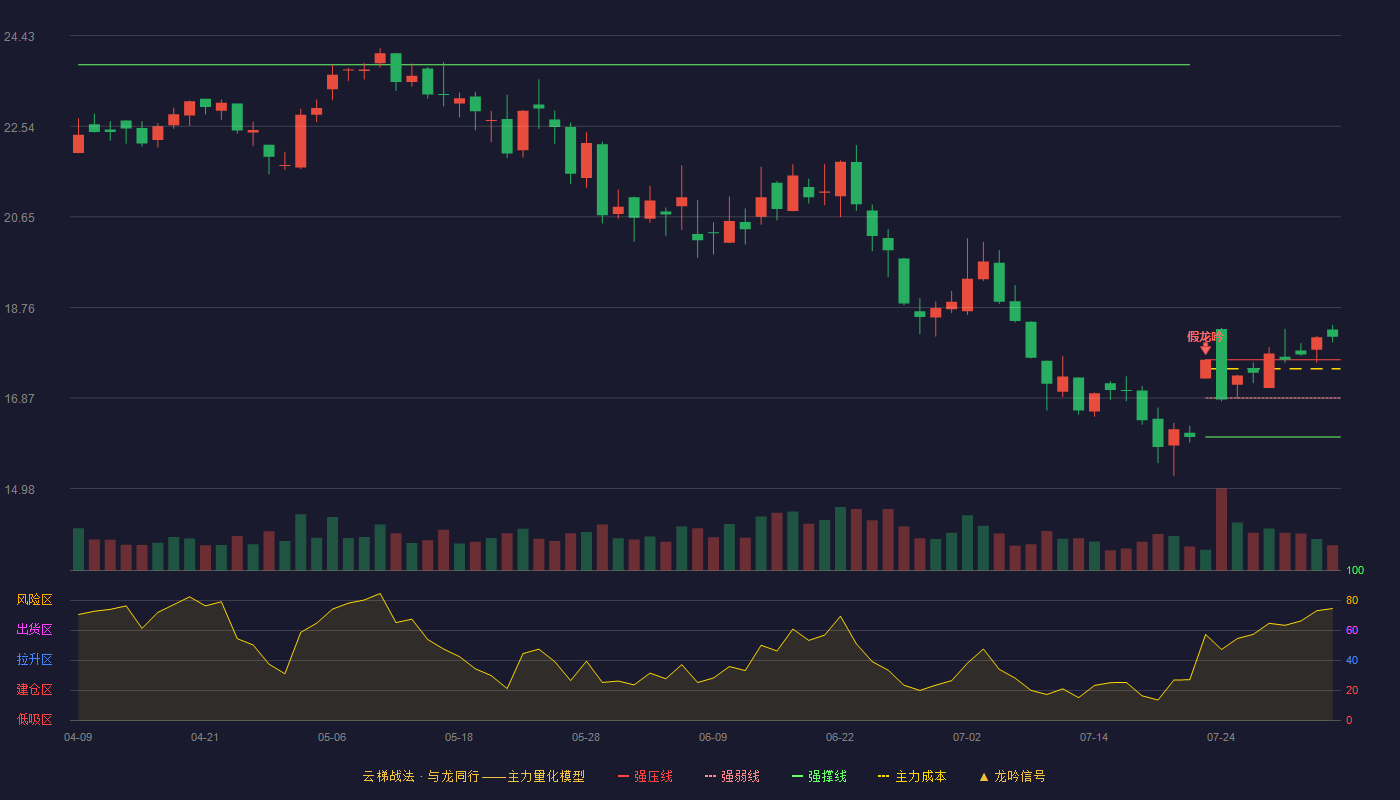Click the pink dotted line on the candlestick chart
This screenshot has width=1400, height=800.
tap(1273, 398)
